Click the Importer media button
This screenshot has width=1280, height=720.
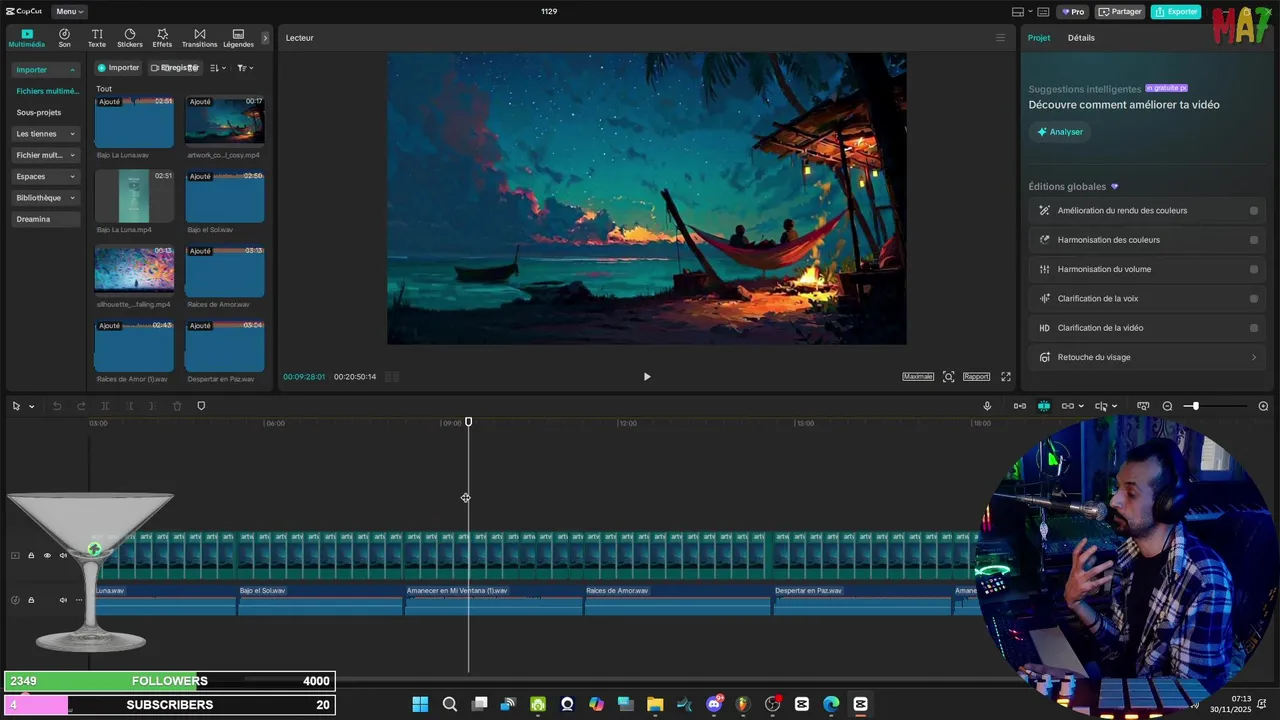click(118, 68)
